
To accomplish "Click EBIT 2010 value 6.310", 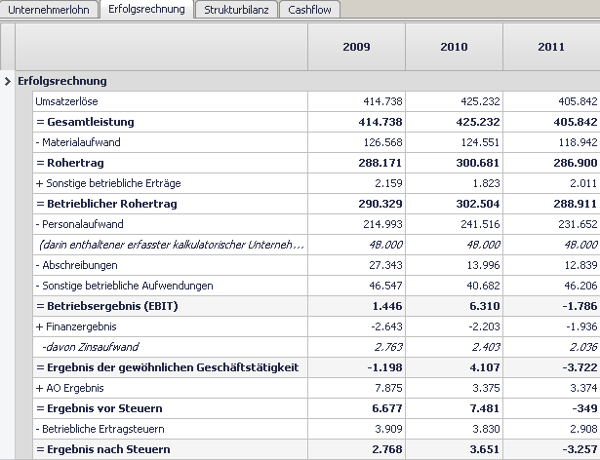I will coord(484,306).
